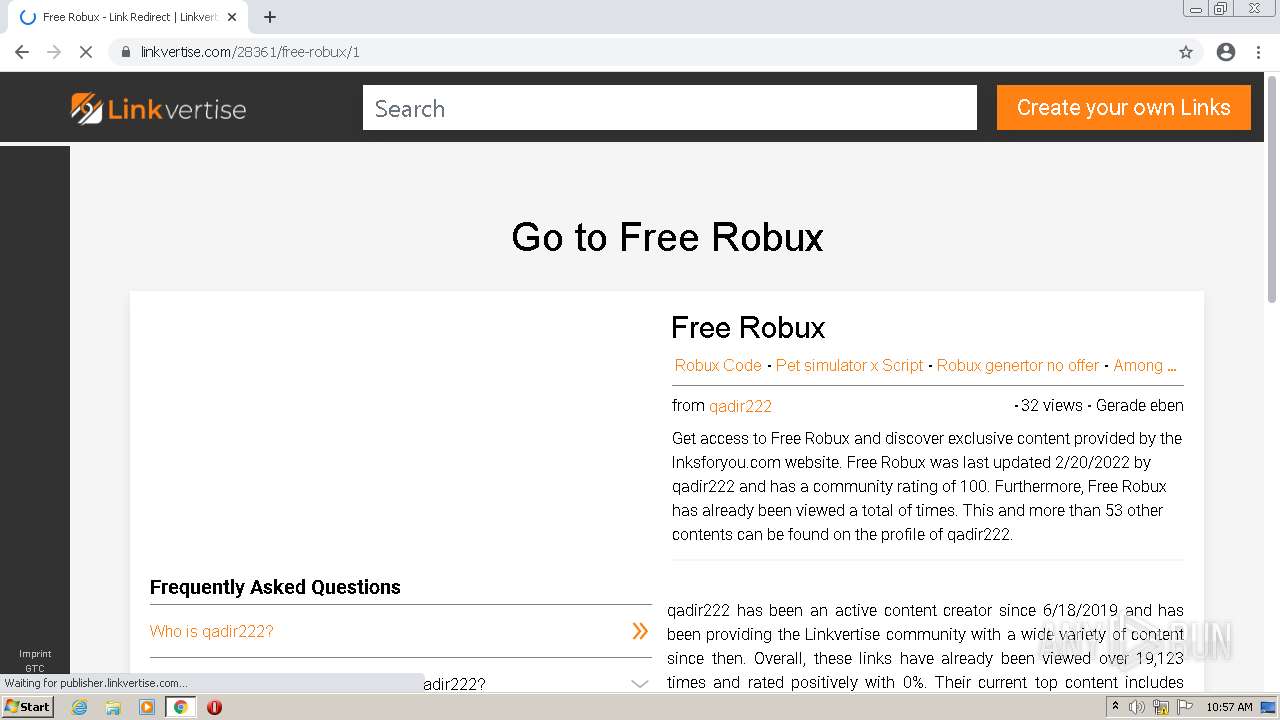1280x720 pixels.
Task: Click the '32 views' text
Action: pos(1052,405)
